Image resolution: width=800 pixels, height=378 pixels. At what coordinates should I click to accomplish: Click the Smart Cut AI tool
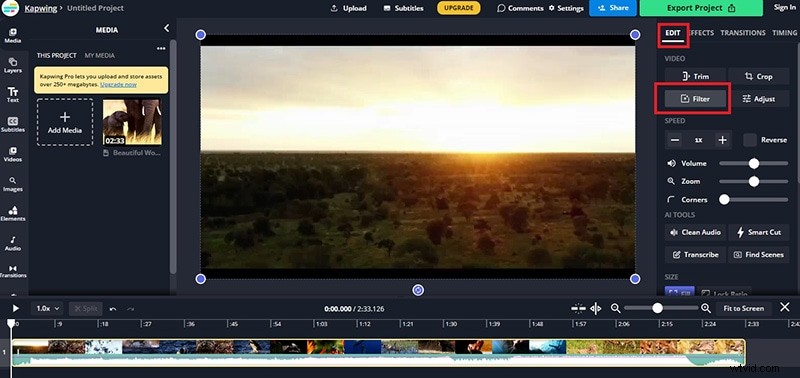(x=759, y=232)
